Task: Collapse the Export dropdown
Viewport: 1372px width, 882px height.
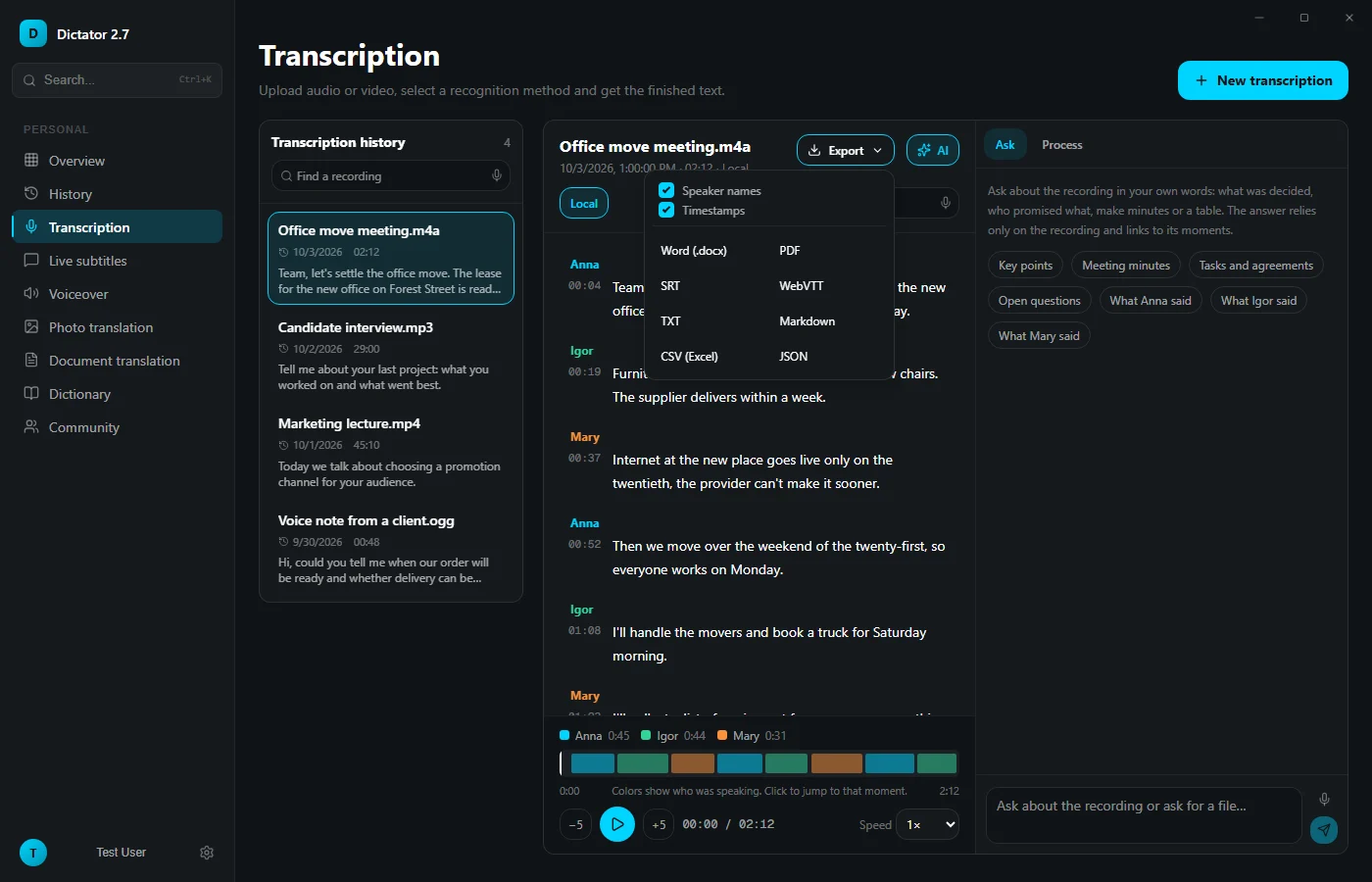Action: 845,150
